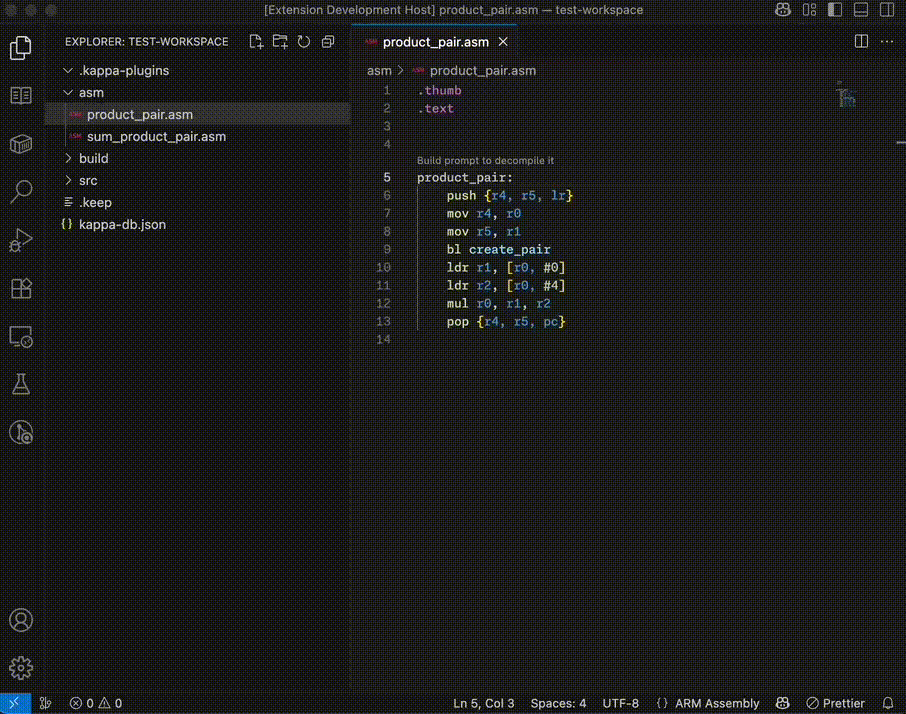906x714 pixels.
Task: Close the product_pair.asm editor tab
Action: click(x=503, y=42)
